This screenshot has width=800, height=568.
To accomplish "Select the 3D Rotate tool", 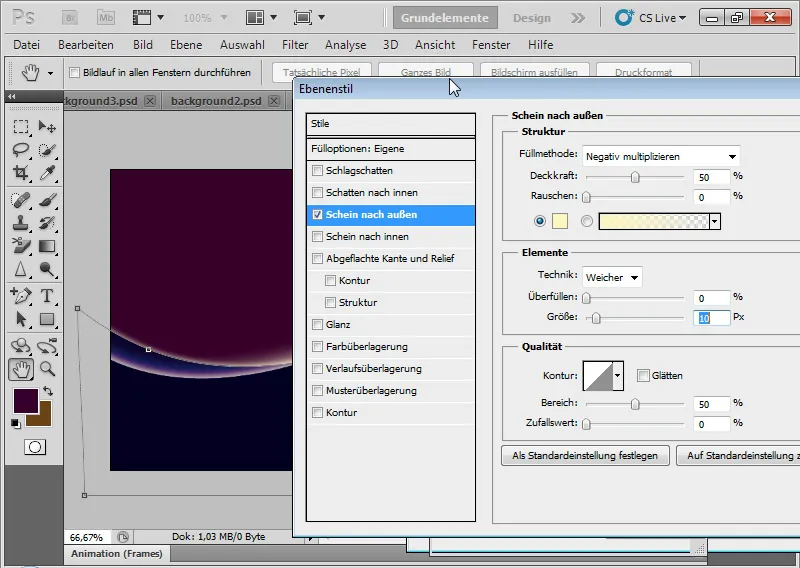I will (21, 345).
